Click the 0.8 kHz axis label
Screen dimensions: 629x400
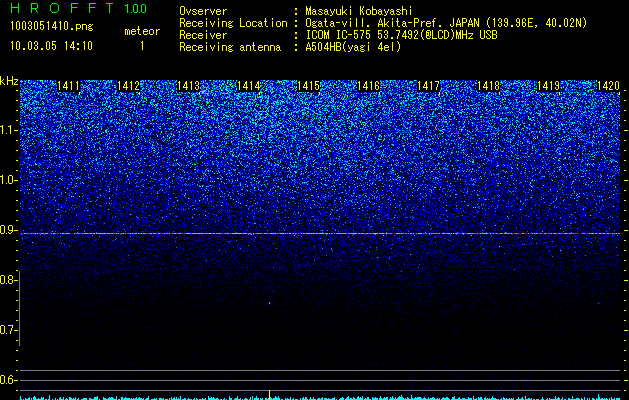point(8,280)
